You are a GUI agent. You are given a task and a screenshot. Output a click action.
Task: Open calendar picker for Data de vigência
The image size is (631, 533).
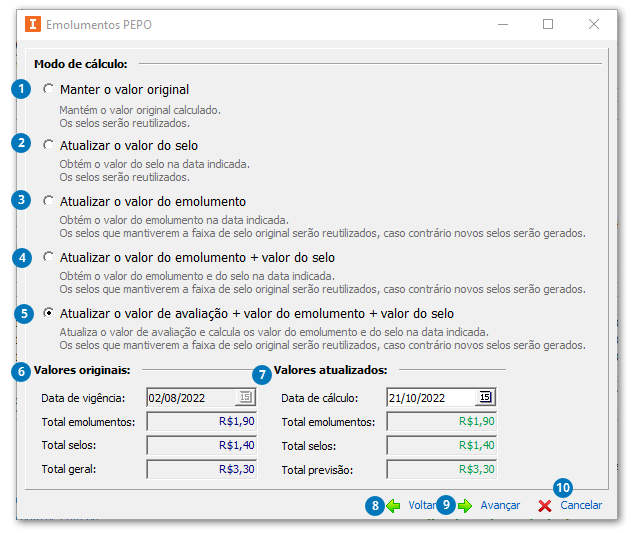coord(245,397)
